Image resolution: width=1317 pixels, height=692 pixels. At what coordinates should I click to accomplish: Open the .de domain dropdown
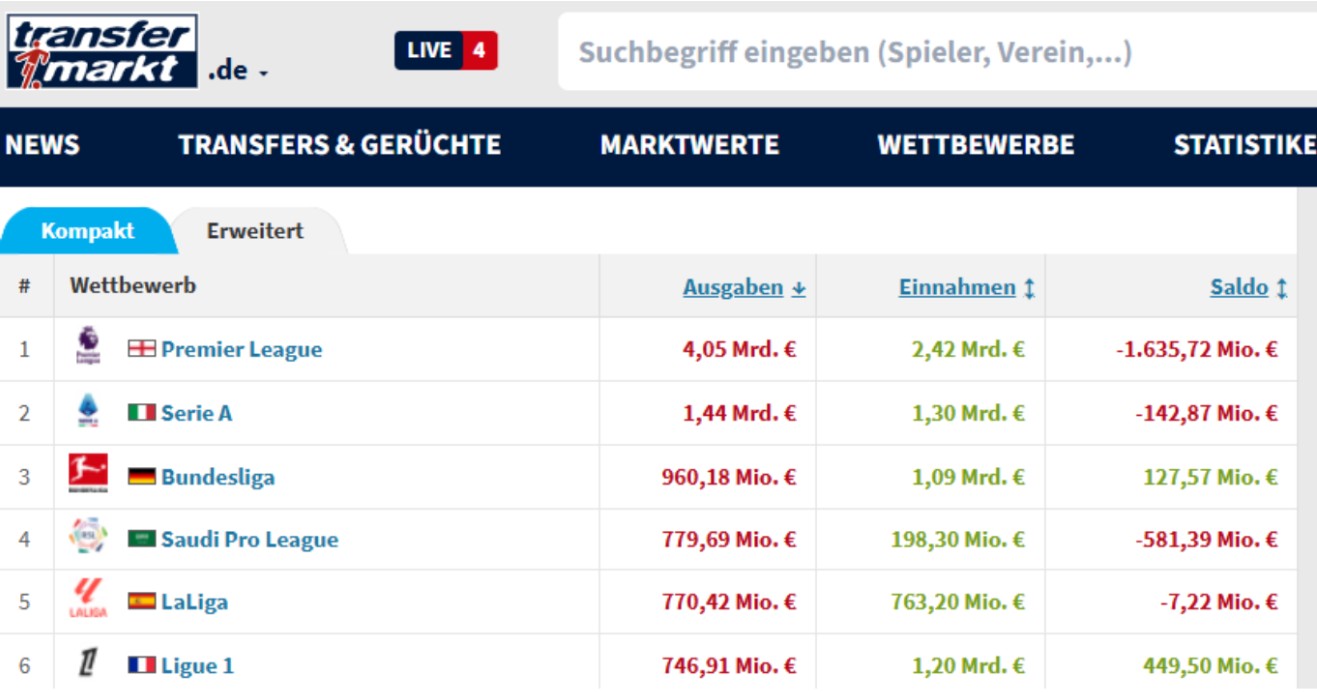pos(238,72)
